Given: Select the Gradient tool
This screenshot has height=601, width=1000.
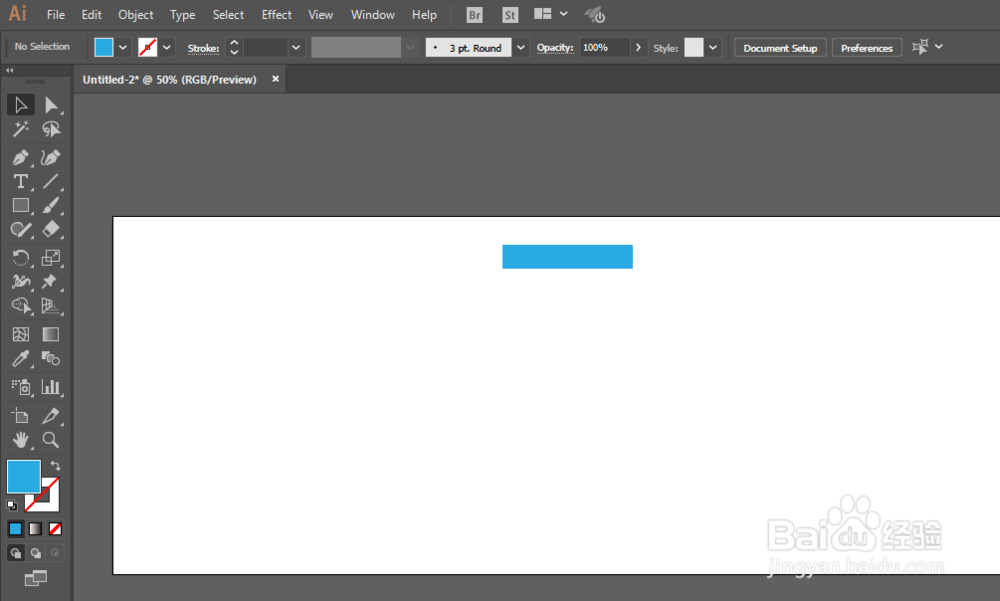Looking at the screenshot, I should [x=51, y=334].
